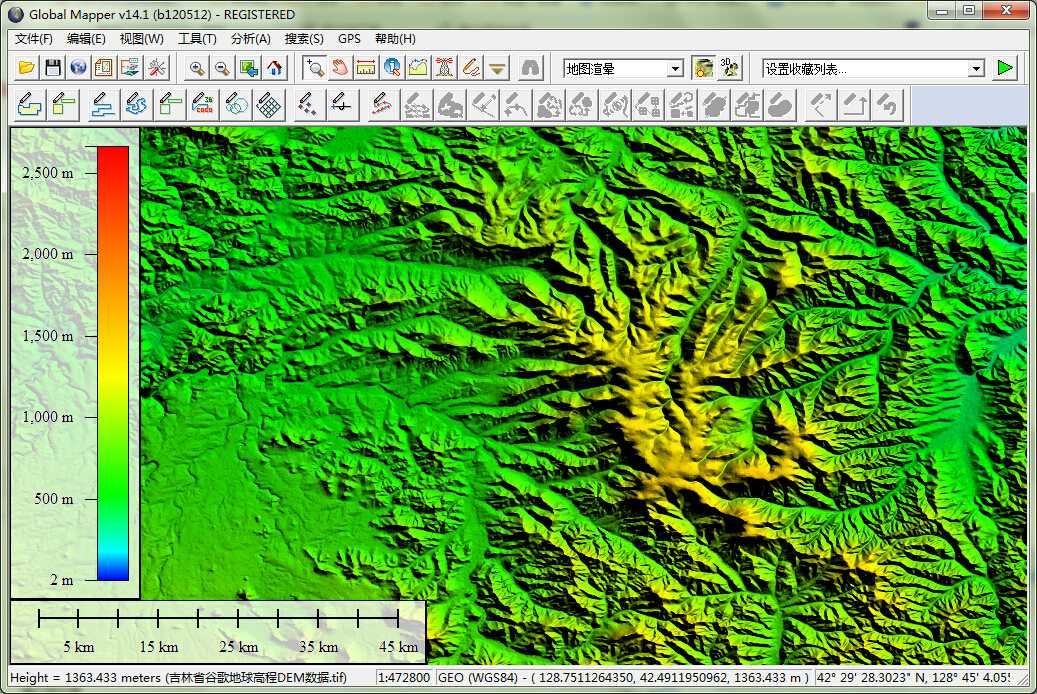Save the workspace with the floppy disk icon

53,67
